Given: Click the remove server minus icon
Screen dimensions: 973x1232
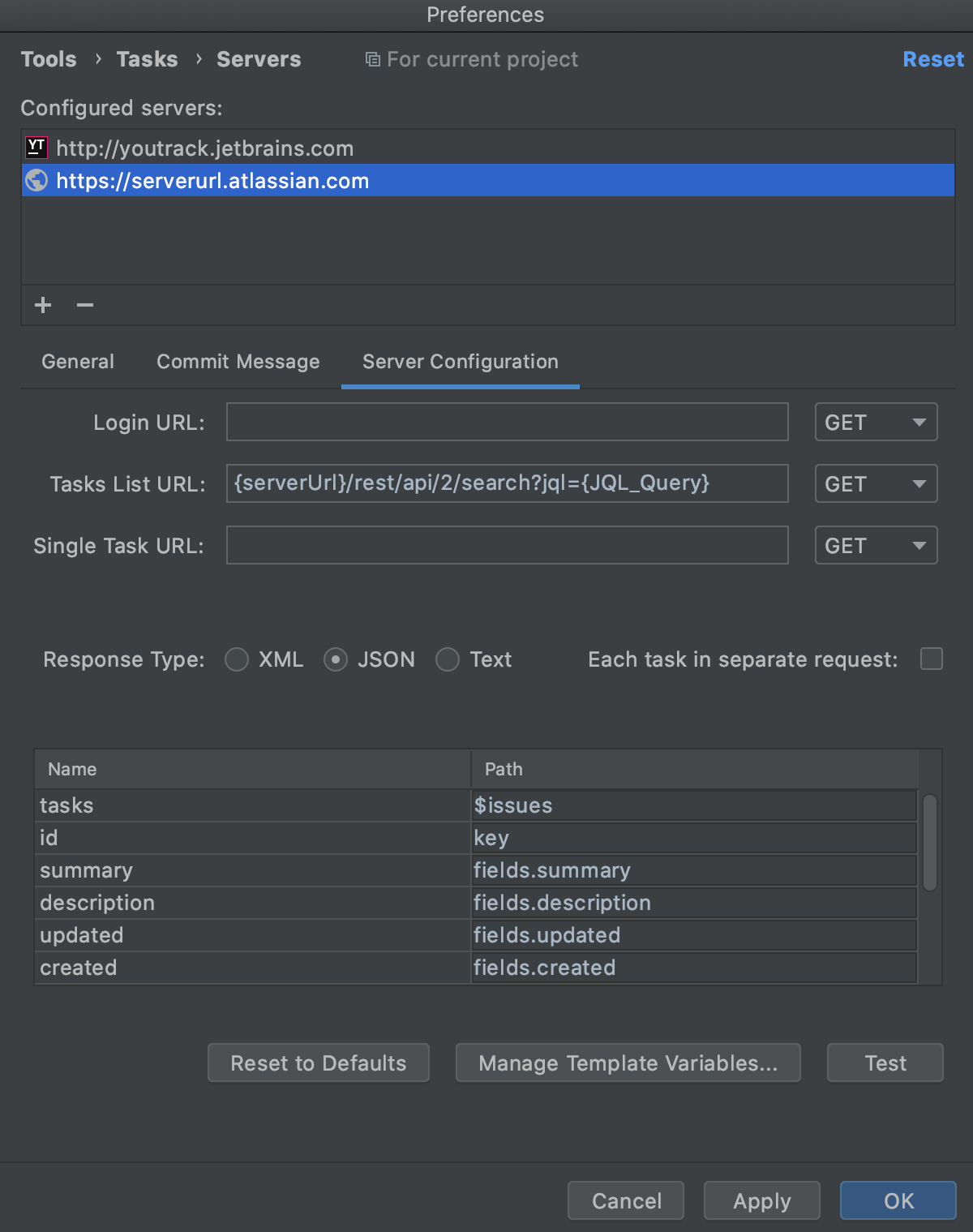Looking at the screenshot, I should [85, 305].
